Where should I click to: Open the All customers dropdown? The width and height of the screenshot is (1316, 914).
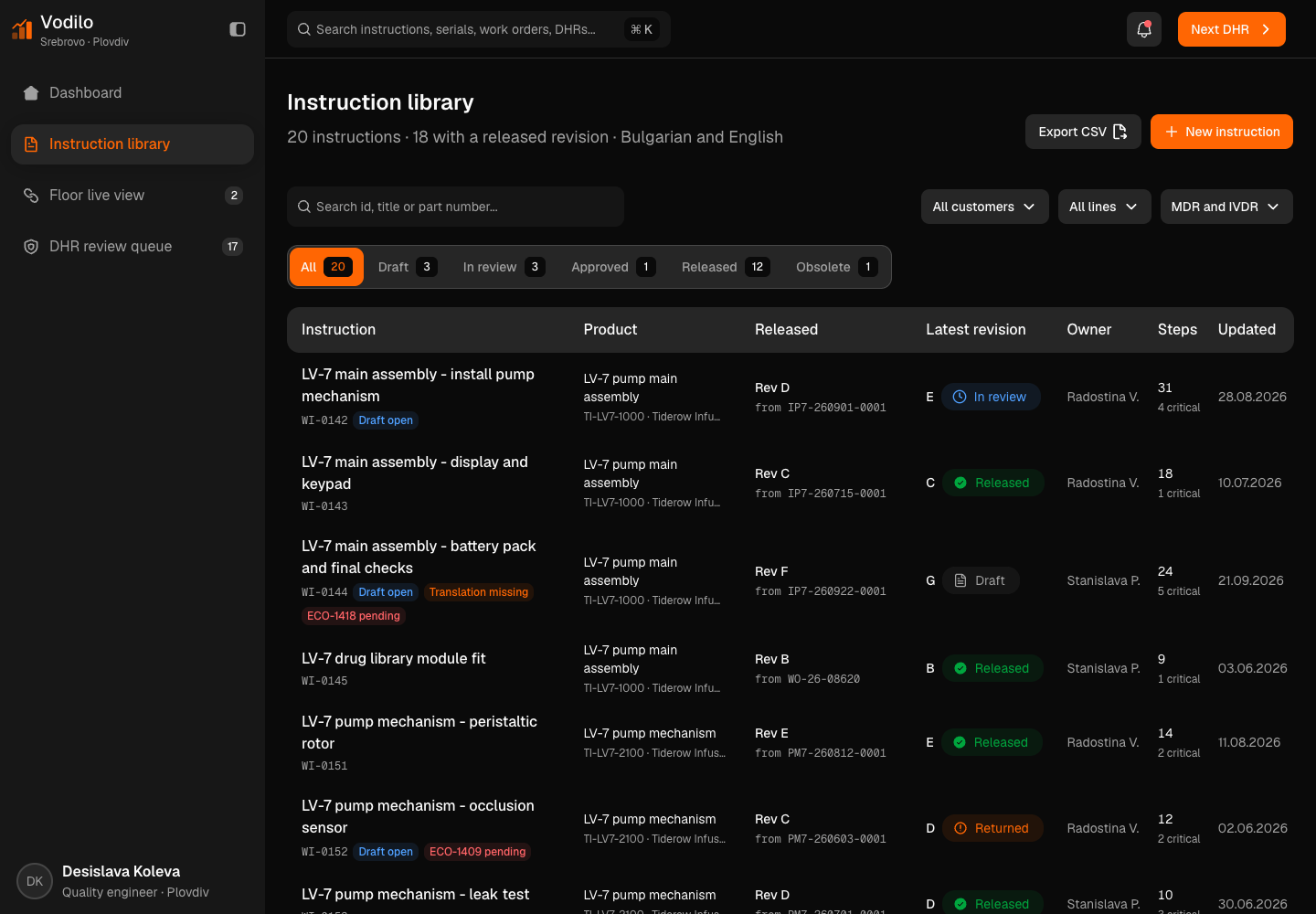[x=984, y=207]
